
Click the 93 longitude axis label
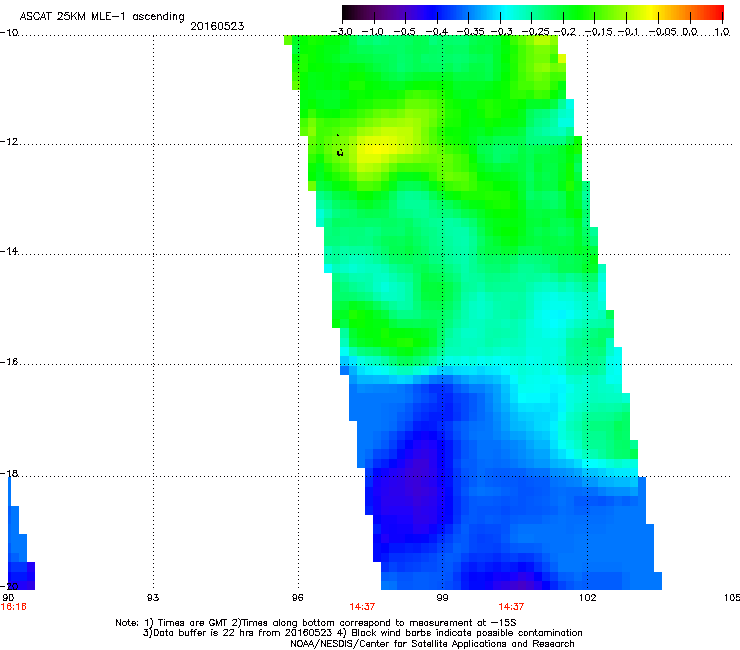[x=153, y=598]
